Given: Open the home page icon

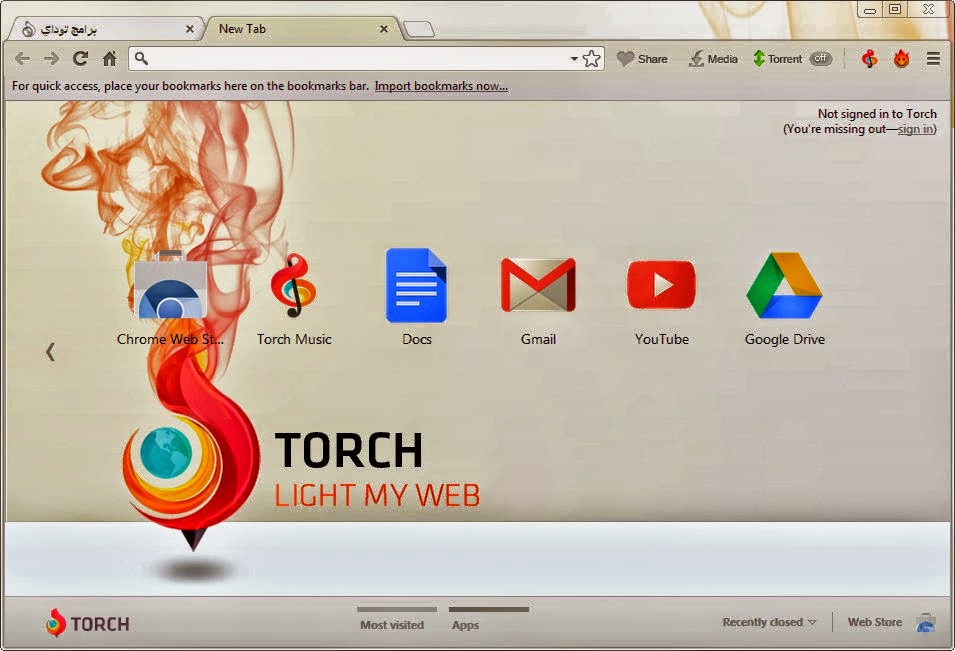Looking at the screenshot, I should point(110,58).
